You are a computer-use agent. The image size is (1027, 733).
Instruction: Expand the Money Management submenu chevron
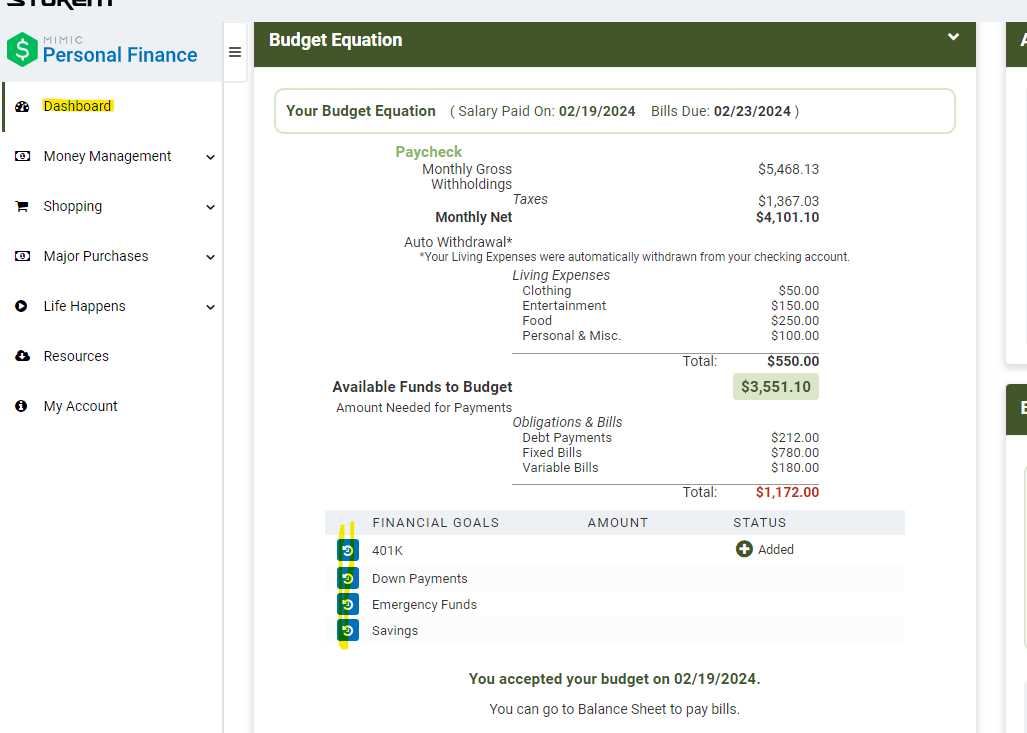pyautogui.click(x=210, y=157)
